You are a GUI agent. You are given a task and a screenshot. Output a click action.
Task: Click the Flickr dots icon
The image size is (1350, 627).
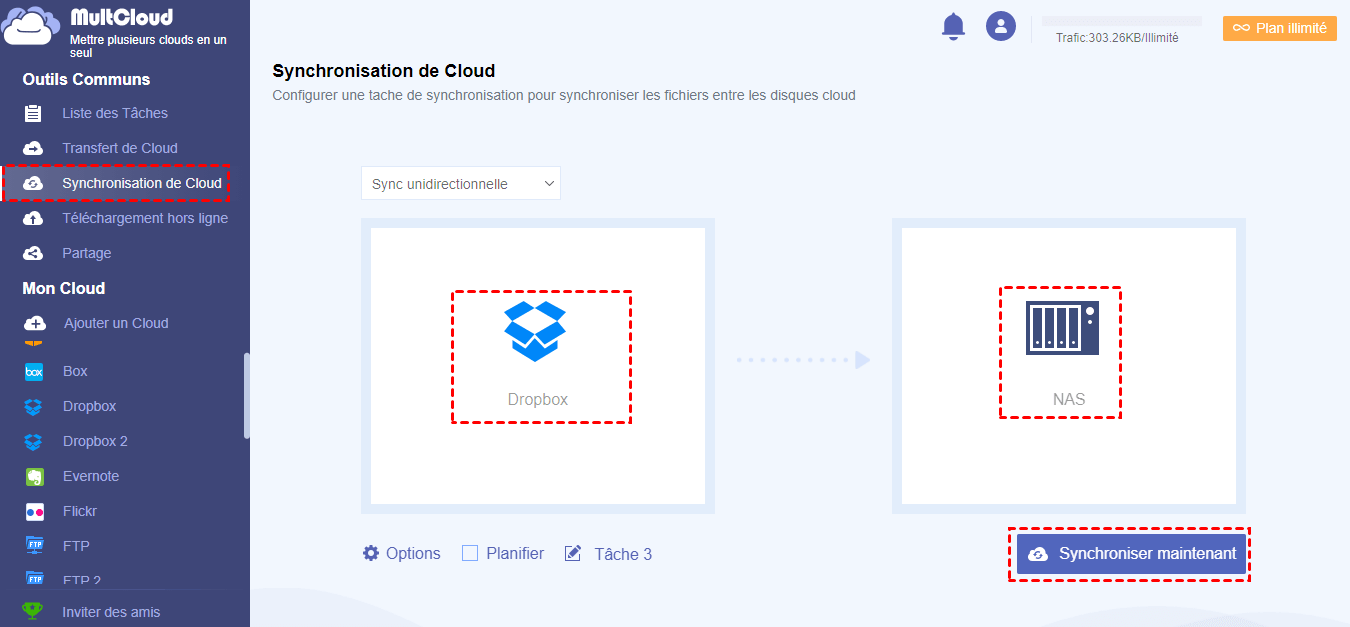34,511
